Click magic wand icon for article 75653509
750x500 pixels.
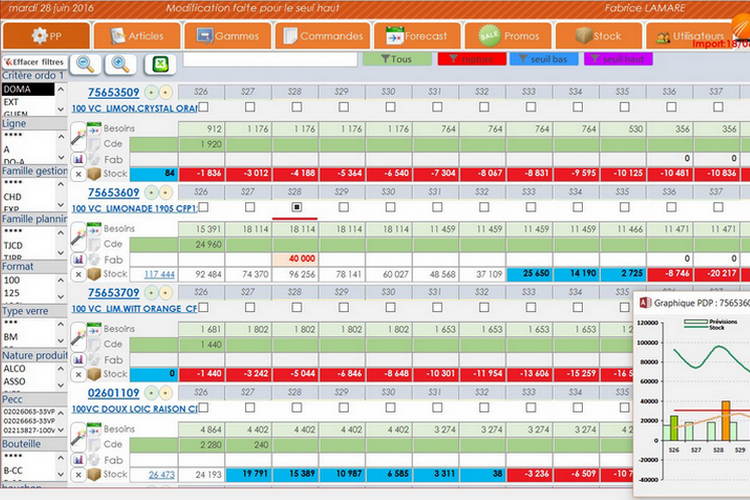click(x=79, y=130)
